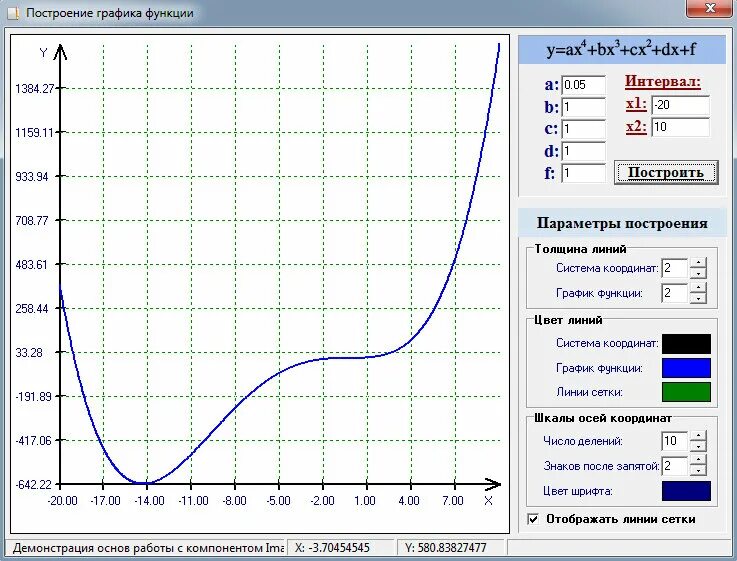Click the X axis value -17.00
The height and width of the screenshot is (561, 737).
tap(105, 501)
